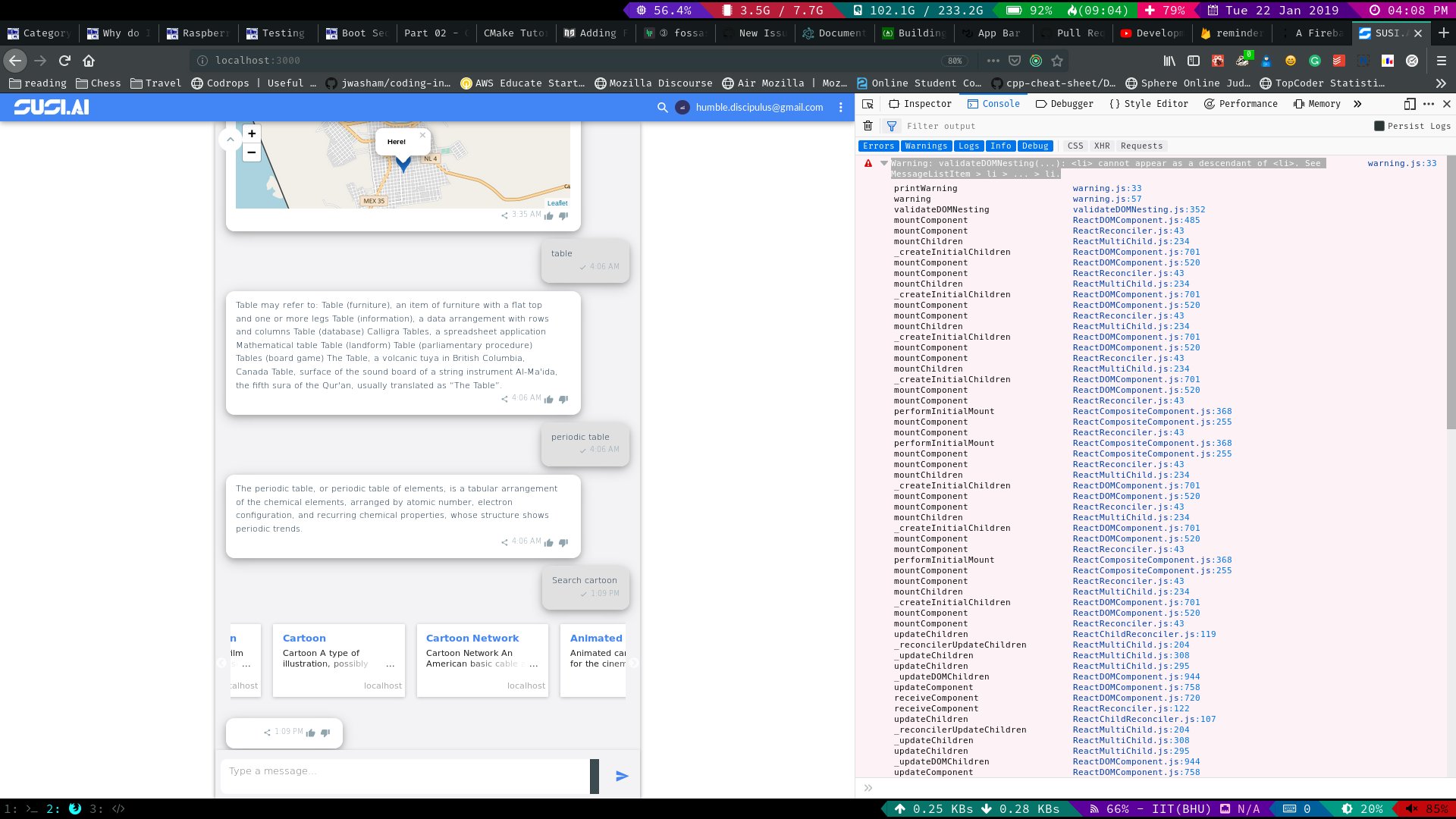Thumbs up the periodic table answer
The image size is (1456, 819).
pos(548,542)
